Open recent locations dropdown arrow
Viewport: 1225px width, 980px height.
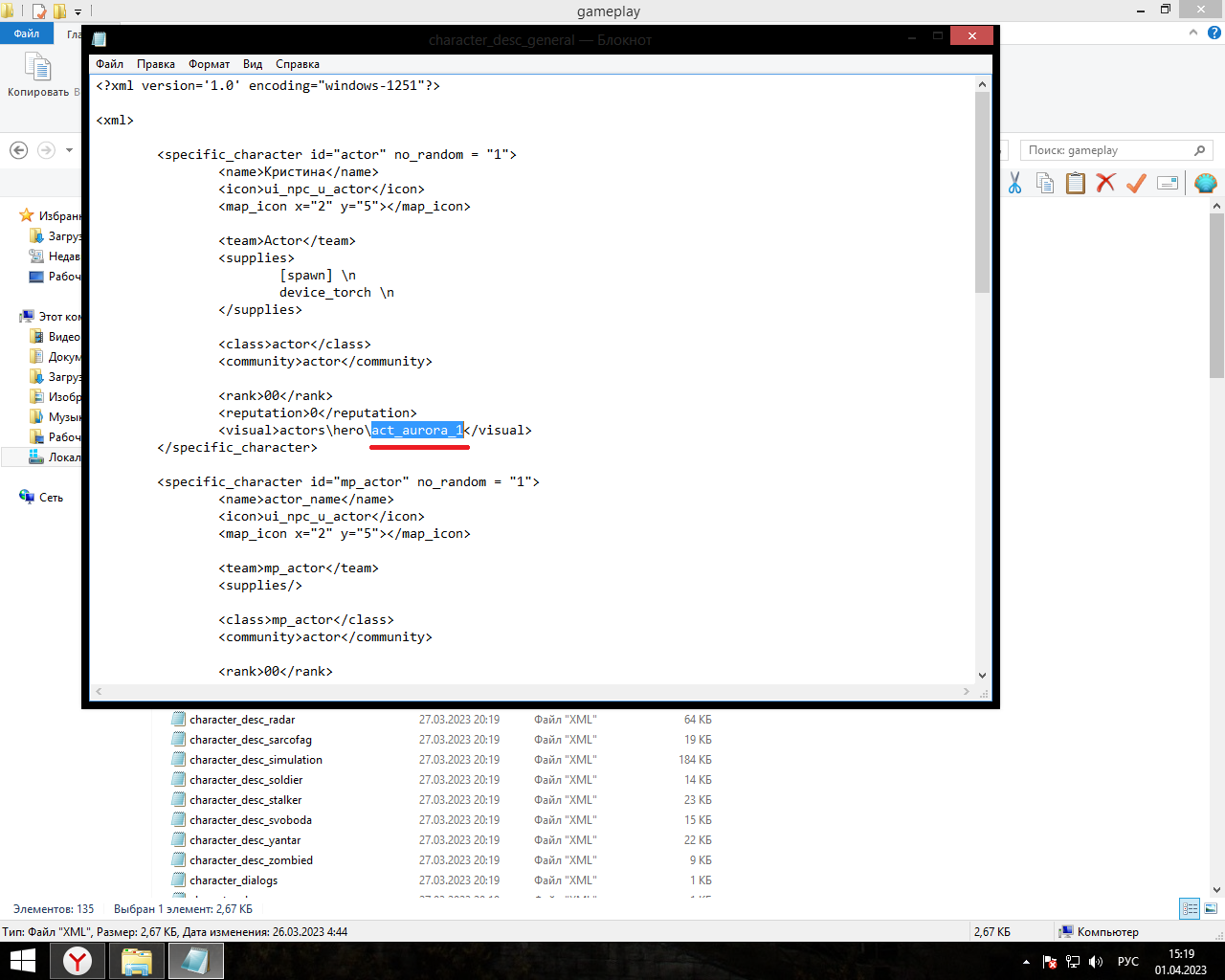(69, 150)
